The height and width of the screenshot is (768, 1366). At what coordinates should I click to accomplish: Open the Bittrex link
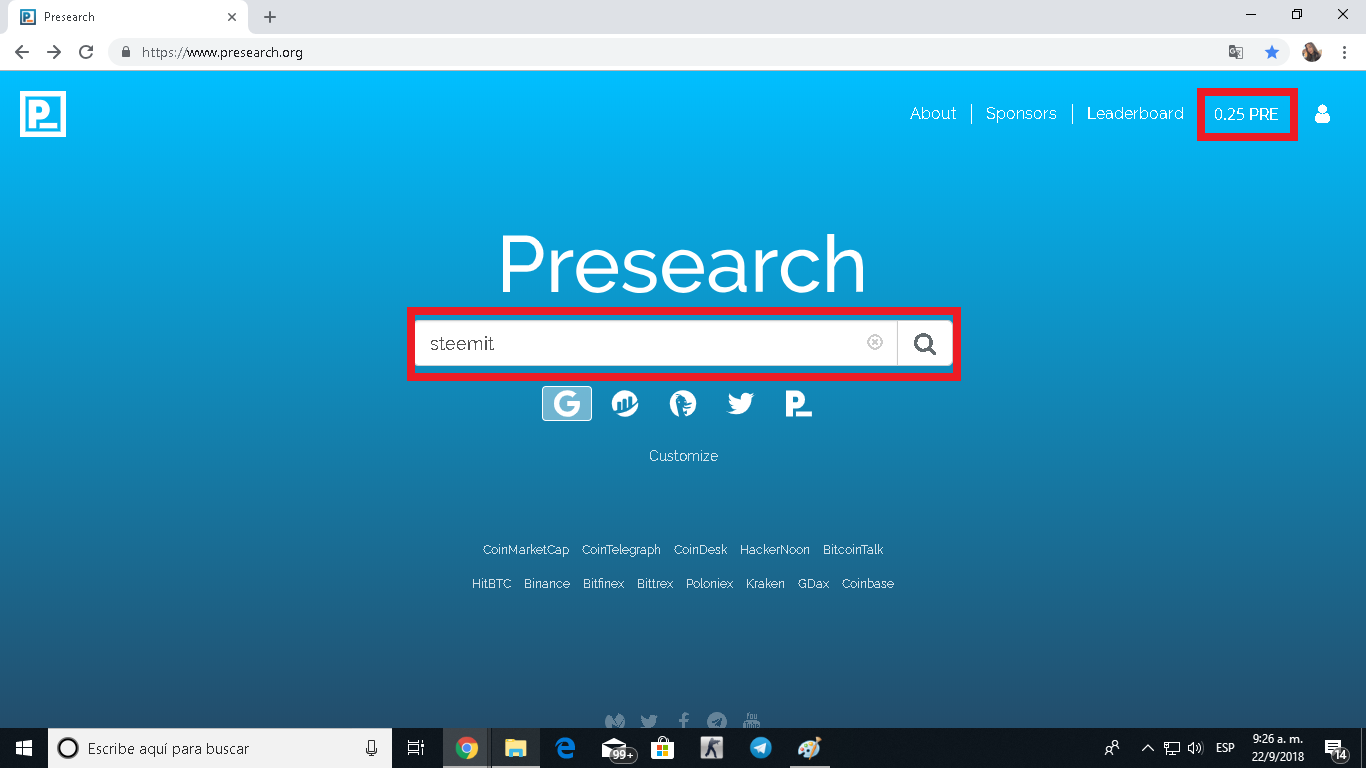click(655, 584)
